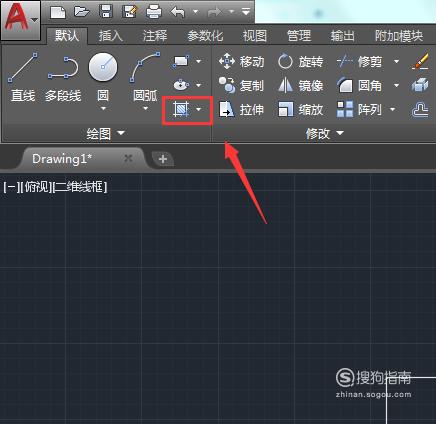Open the 注释 ribbon tab
This screenshot has width=436, height=424.
154,36
